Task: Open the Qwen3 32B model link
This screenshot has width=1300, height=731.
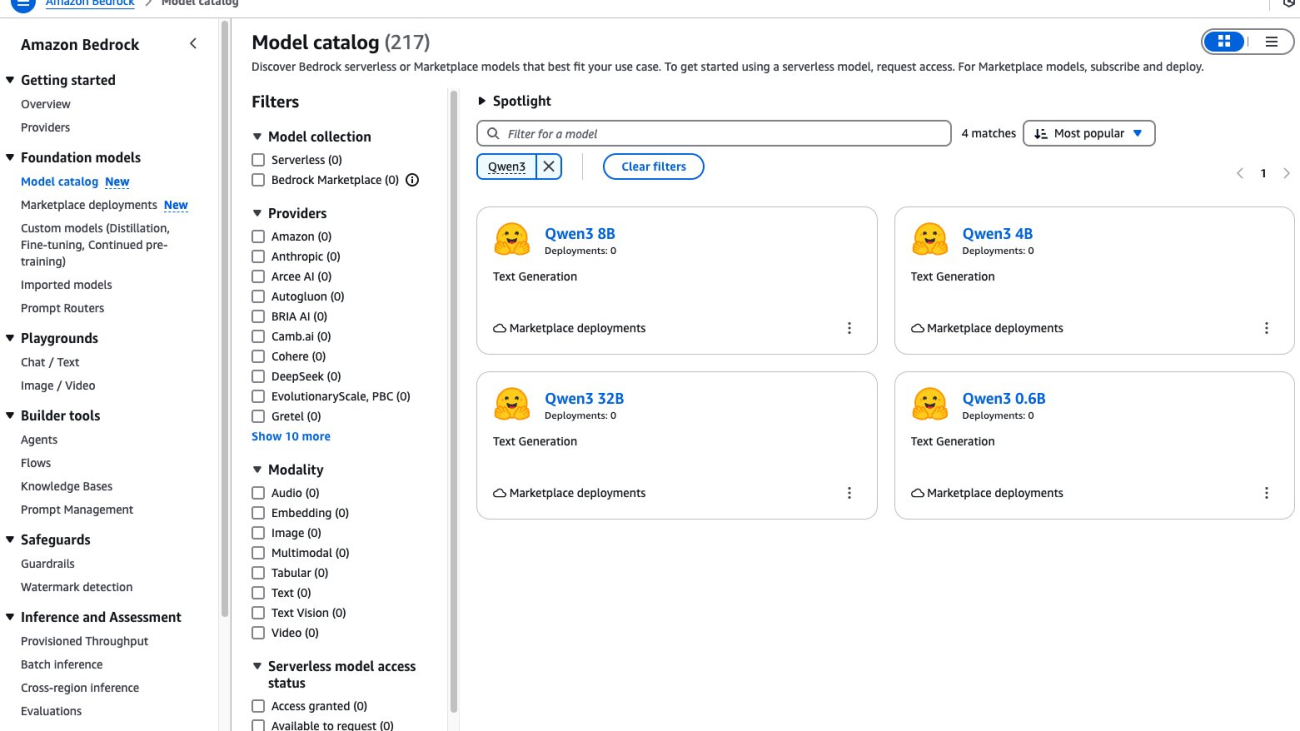Action: pyautogui.click(x=584, y=399)
